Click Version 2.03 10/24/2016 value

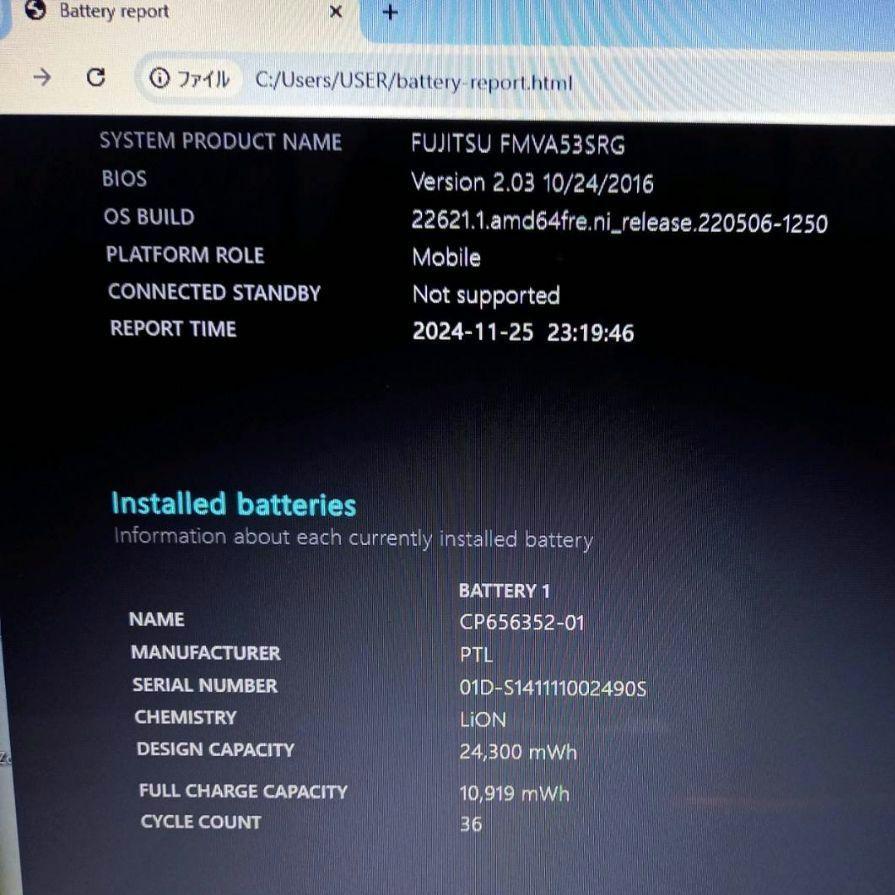click(x=532, y=183)
